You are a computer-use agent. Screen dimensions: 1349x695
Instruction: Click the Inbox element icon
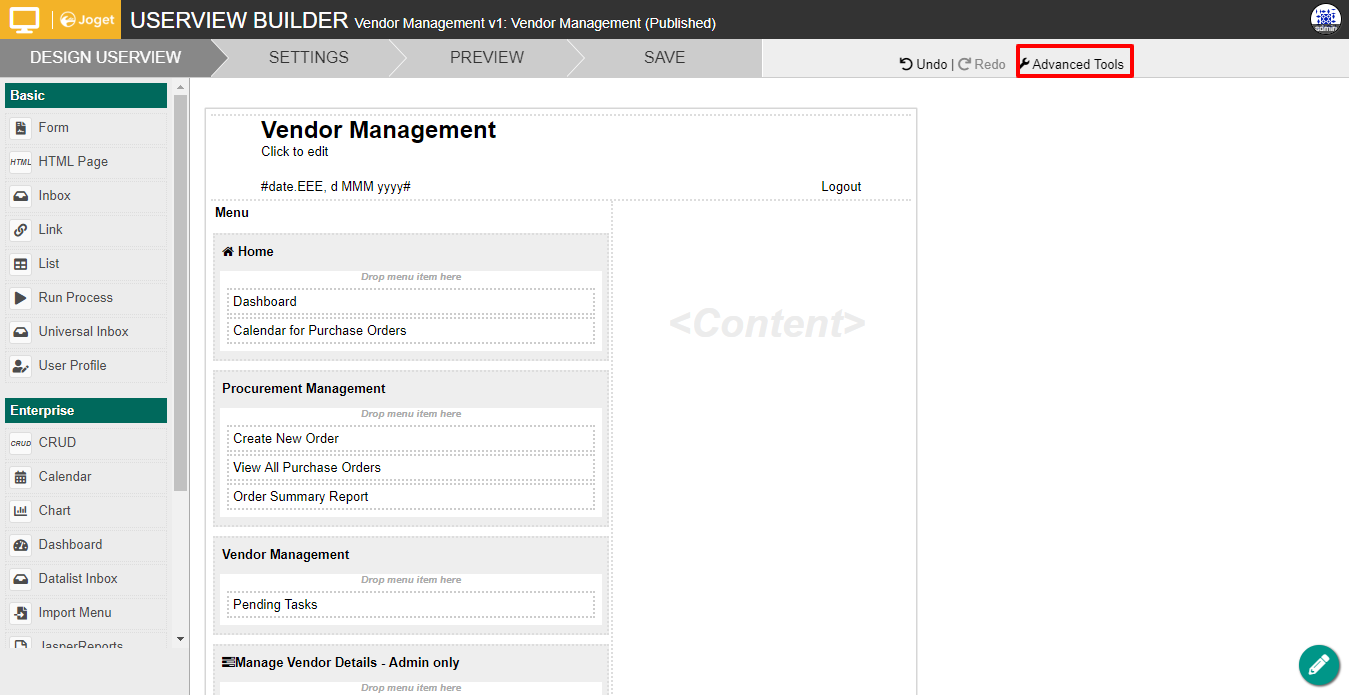coord(21,196)
